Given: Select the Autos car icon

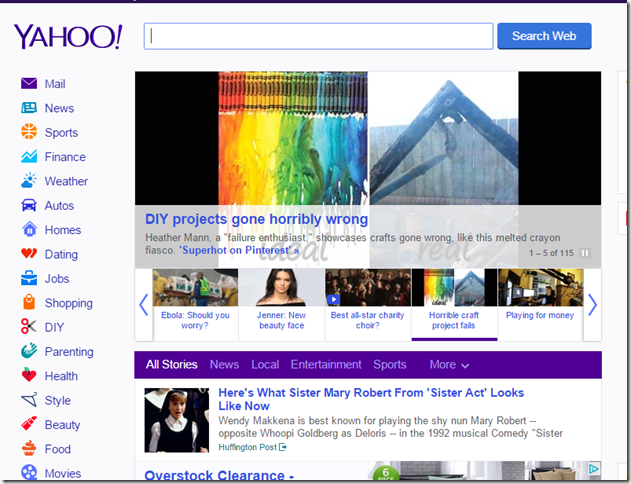Looking at the screenshot, I should click(x=29, y=205).
